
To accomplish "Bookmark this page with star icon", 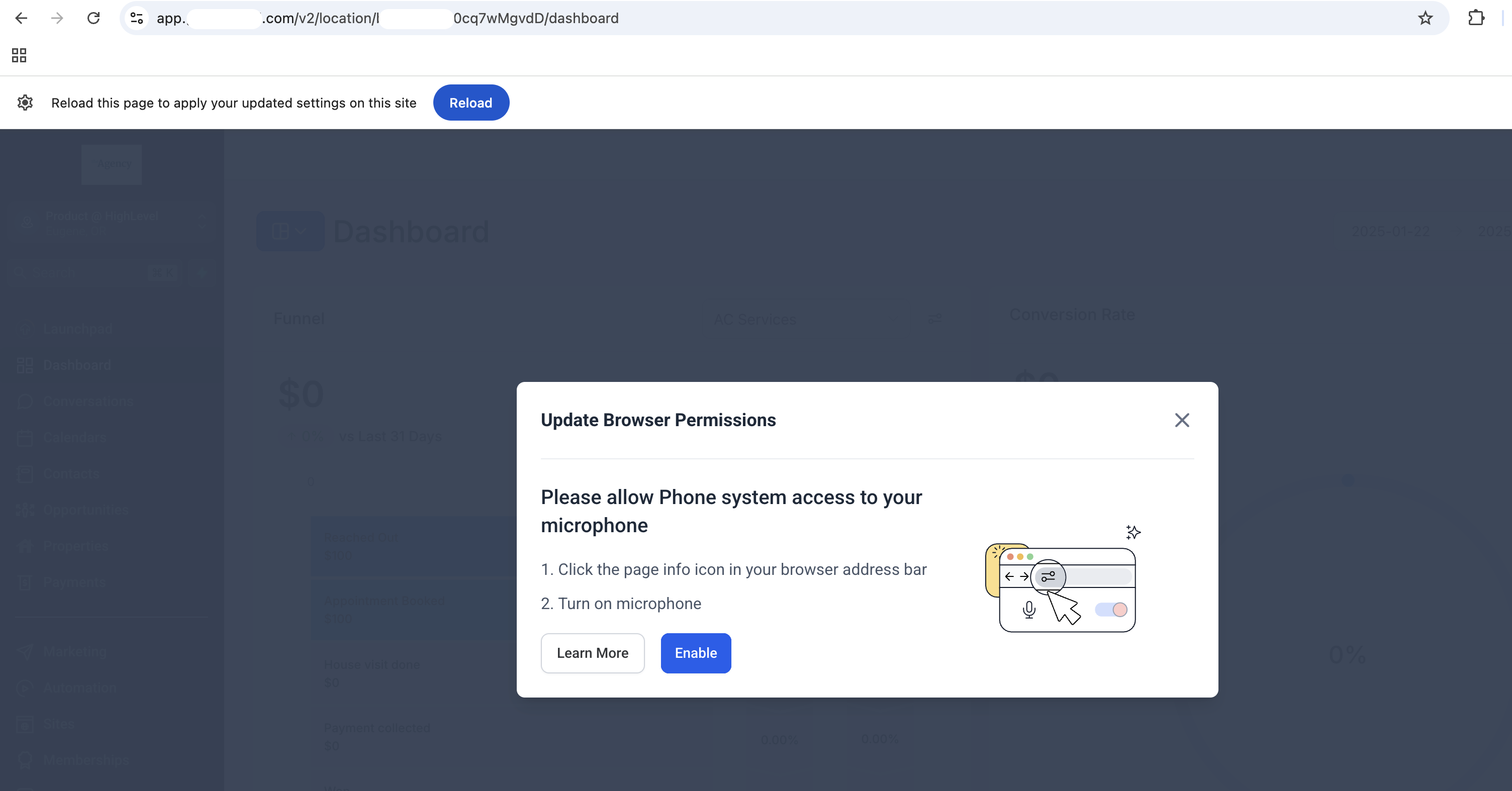I will tap(1425, 18).
